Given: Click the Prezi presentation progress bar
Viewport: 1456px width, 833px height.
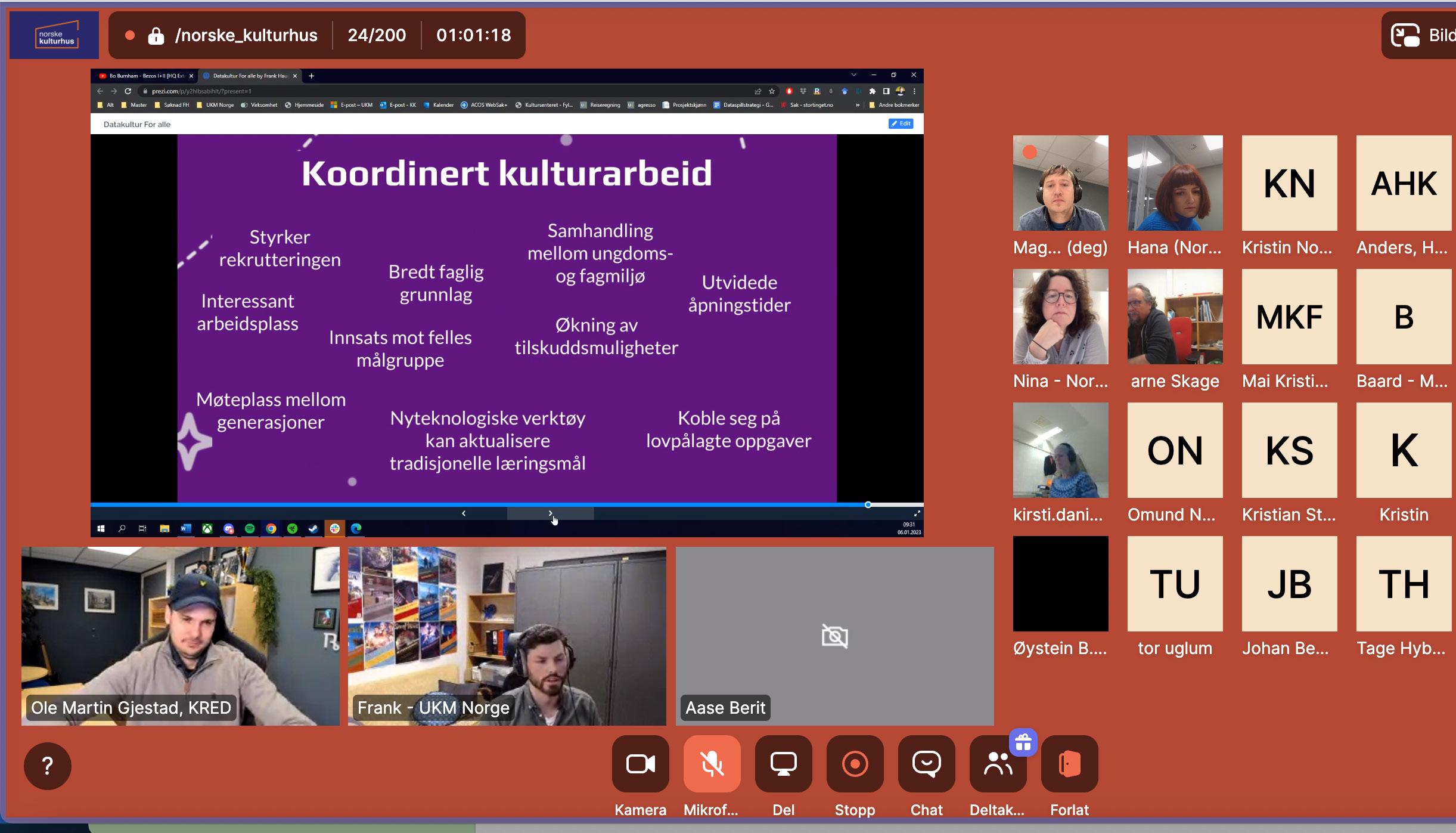Looking at the screenshot, I should point(477,504).
